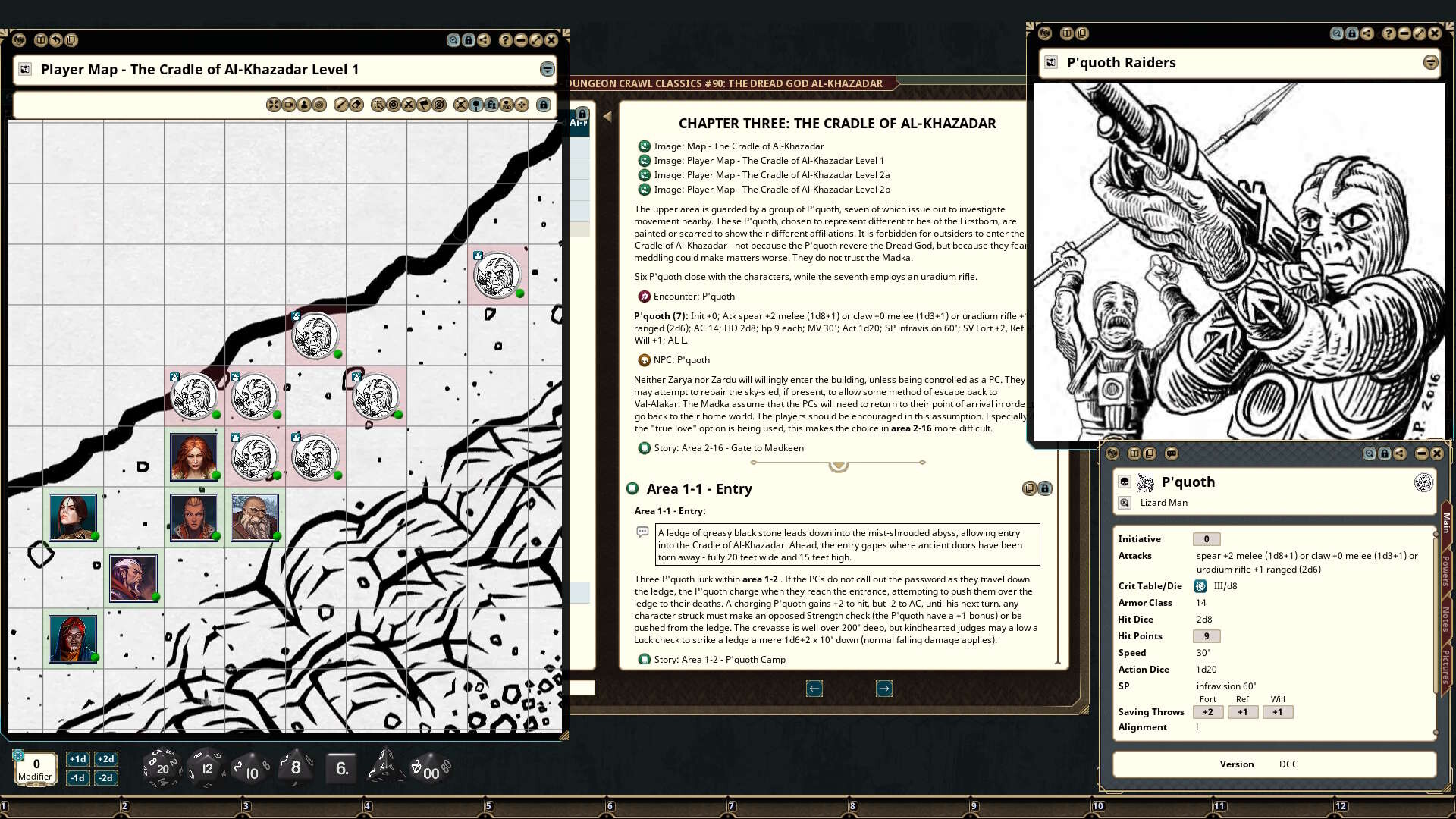The height and width of the screenshot is (819, 1456).
Task: Open link Player Map Level 2a image
Action: pos(764,175)
